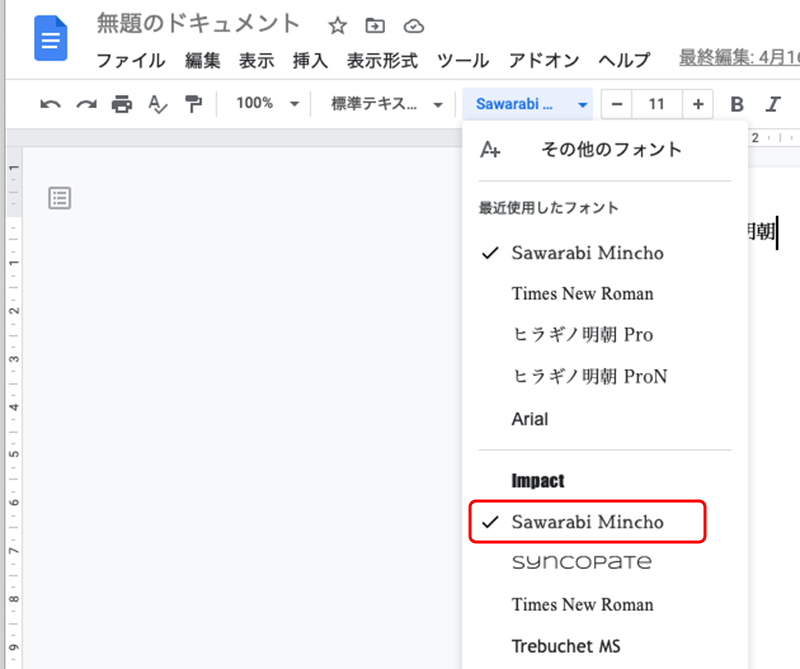Open the Sawarabi font dropdown
Screen dimensions: 800x669
[528, 104]
